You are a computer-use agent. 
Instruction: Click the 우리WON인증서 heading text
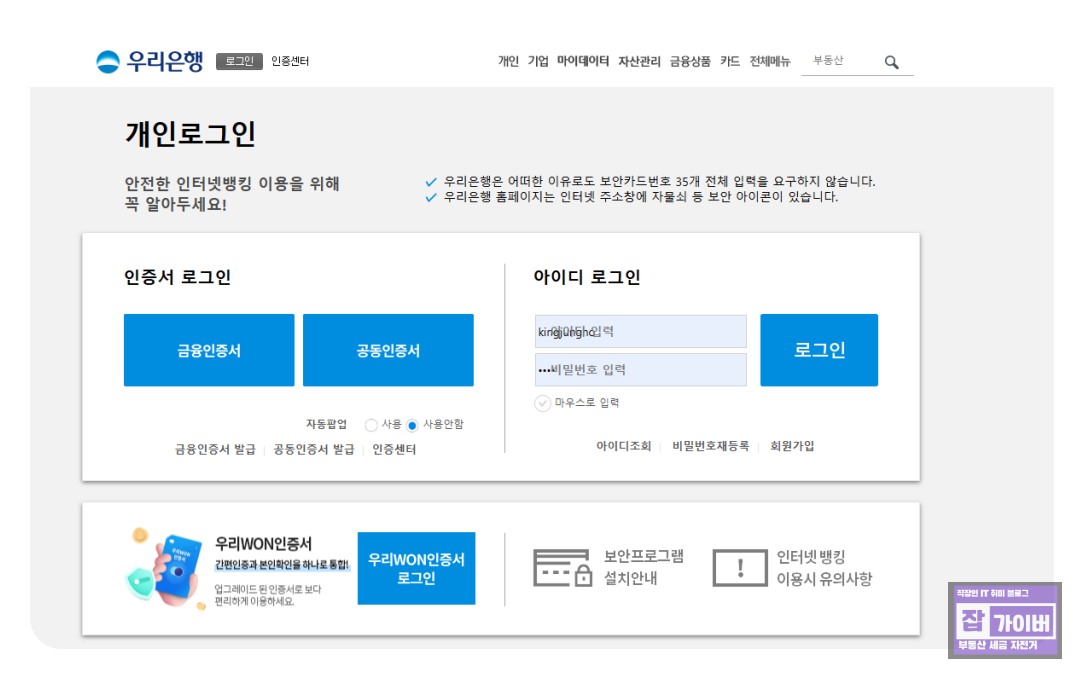coord(263,543)
